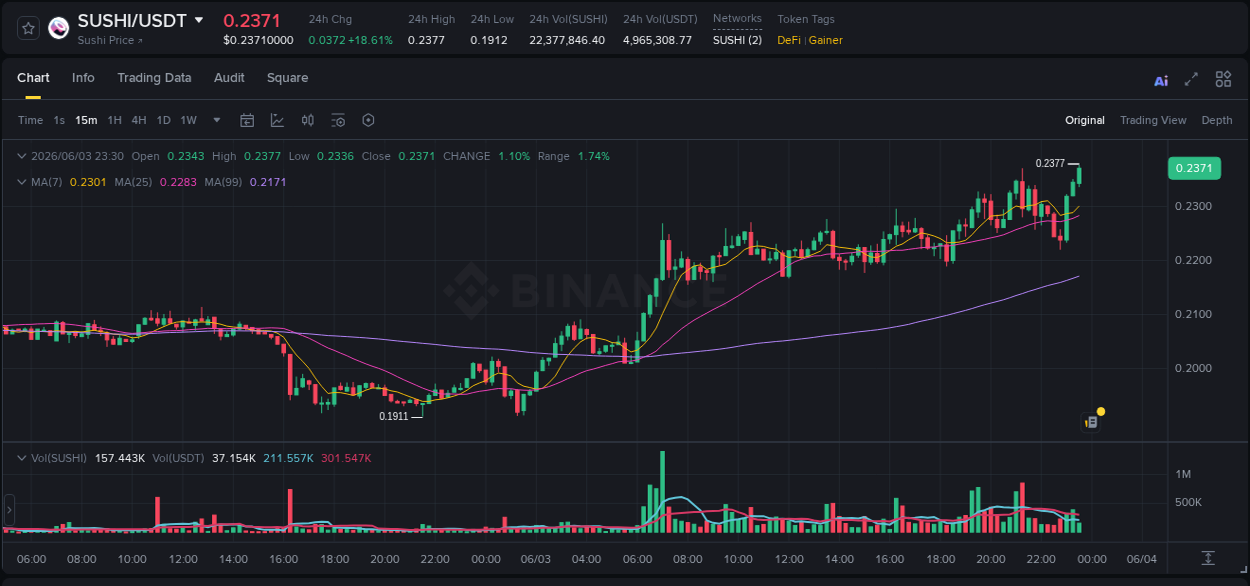Collapse the Vol(SUSHI) indicator chevron

click(22, 458)
